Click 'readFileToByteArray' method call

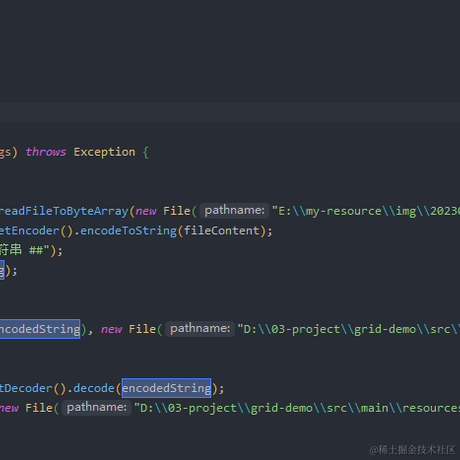pyautogui.click(x=64, y=211)
